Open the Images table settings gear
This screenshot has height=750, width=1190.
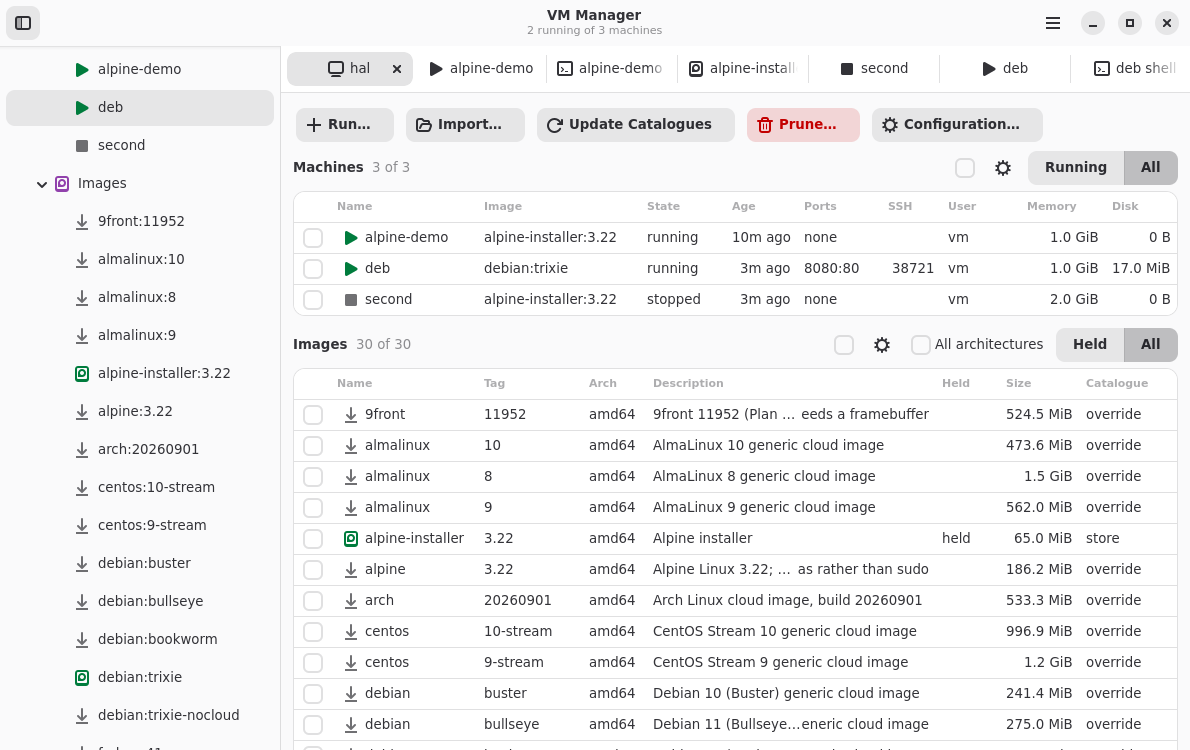pos(881,345)
